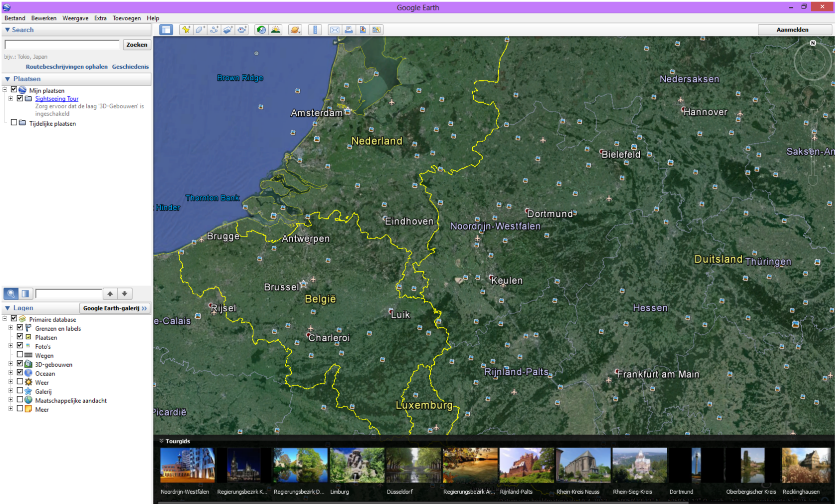Screen dimensions: 835x504
Task: Disable the Oceaan layer checkbox
Action: pos(20,372)
